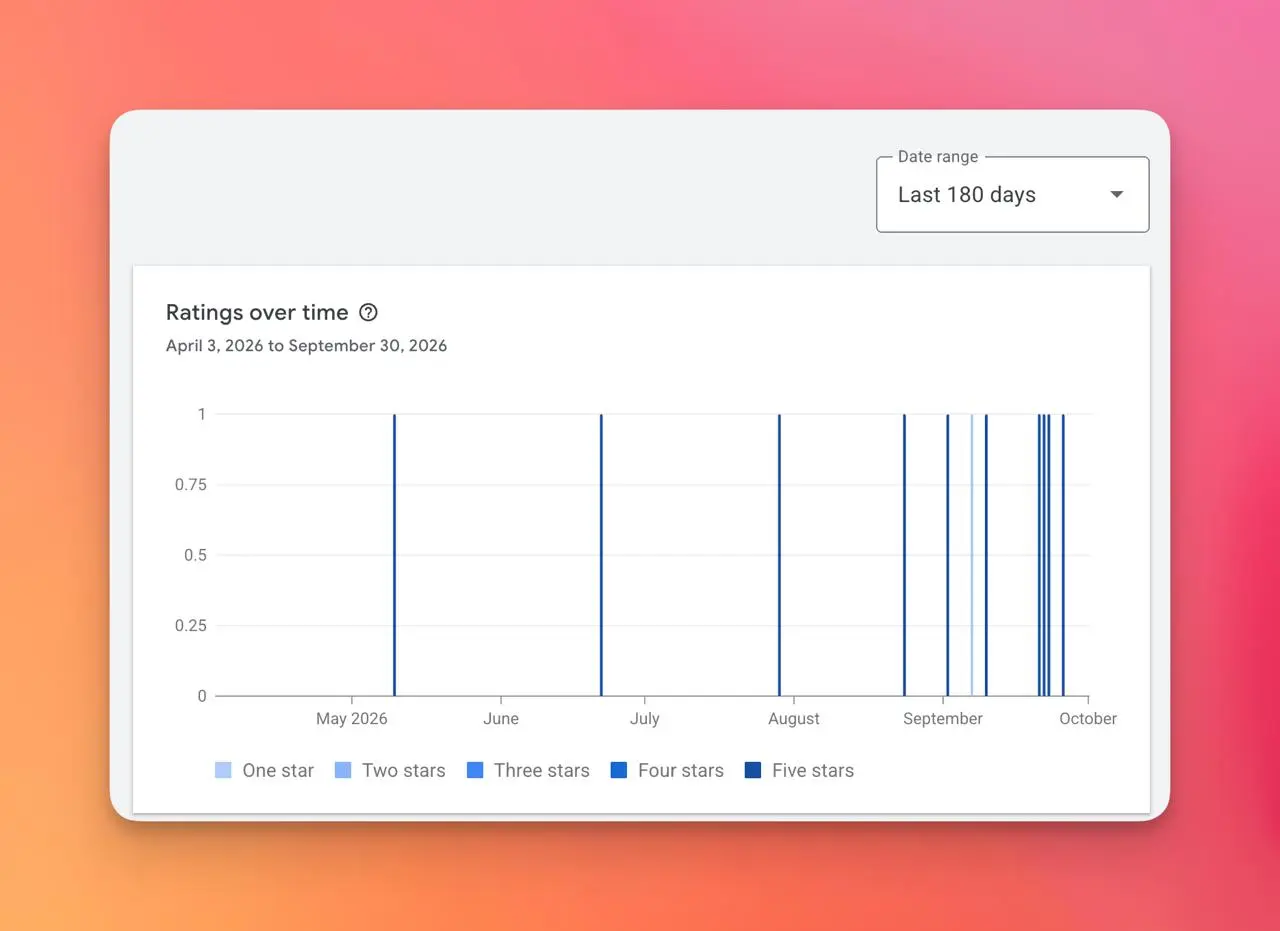The image size is (1280, 931).
Task: Toggle the Five stars legend swatch
Action: tap(753, 770)
